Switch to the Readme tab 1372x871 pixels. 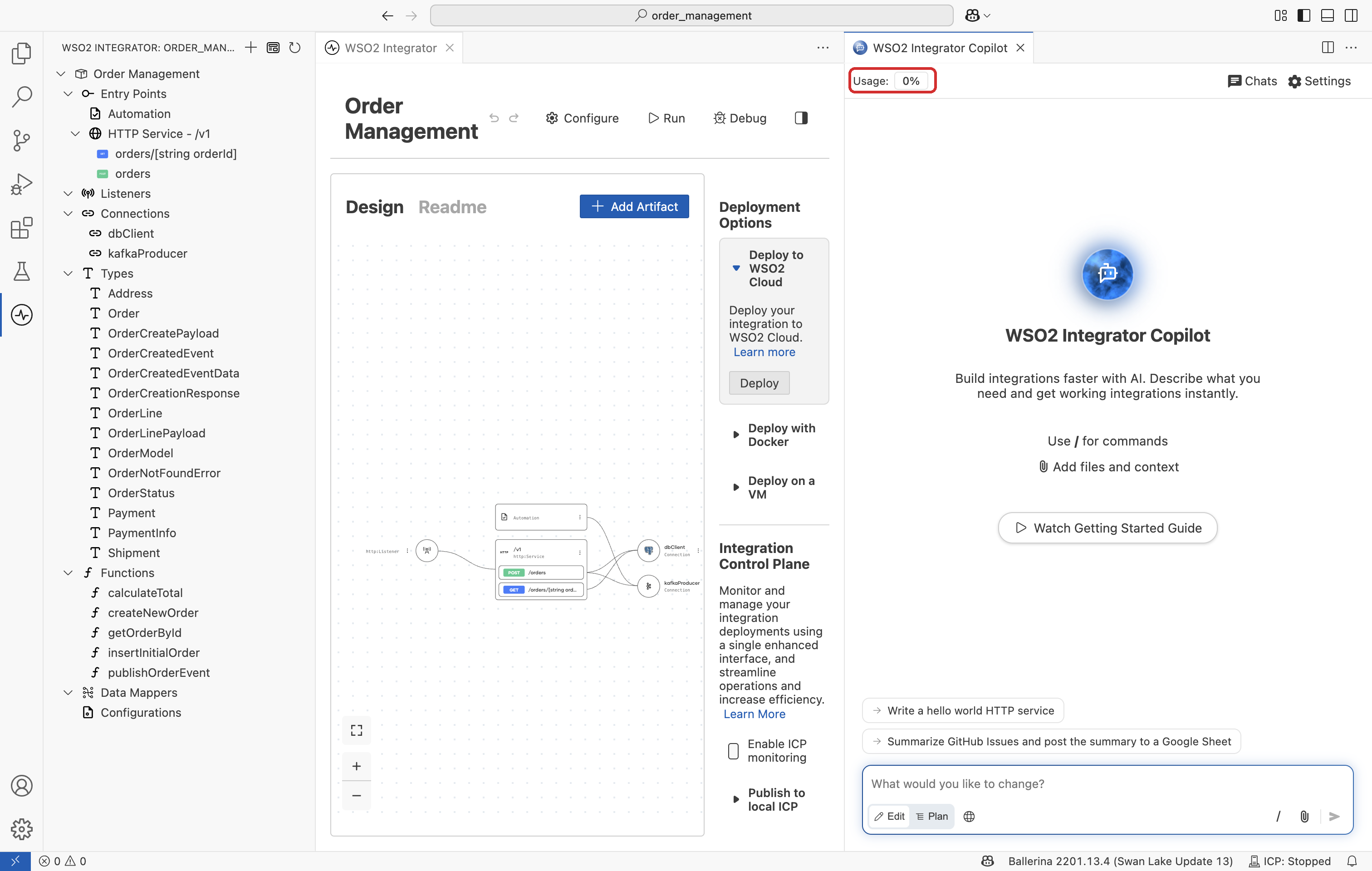(x=452, y=207)
